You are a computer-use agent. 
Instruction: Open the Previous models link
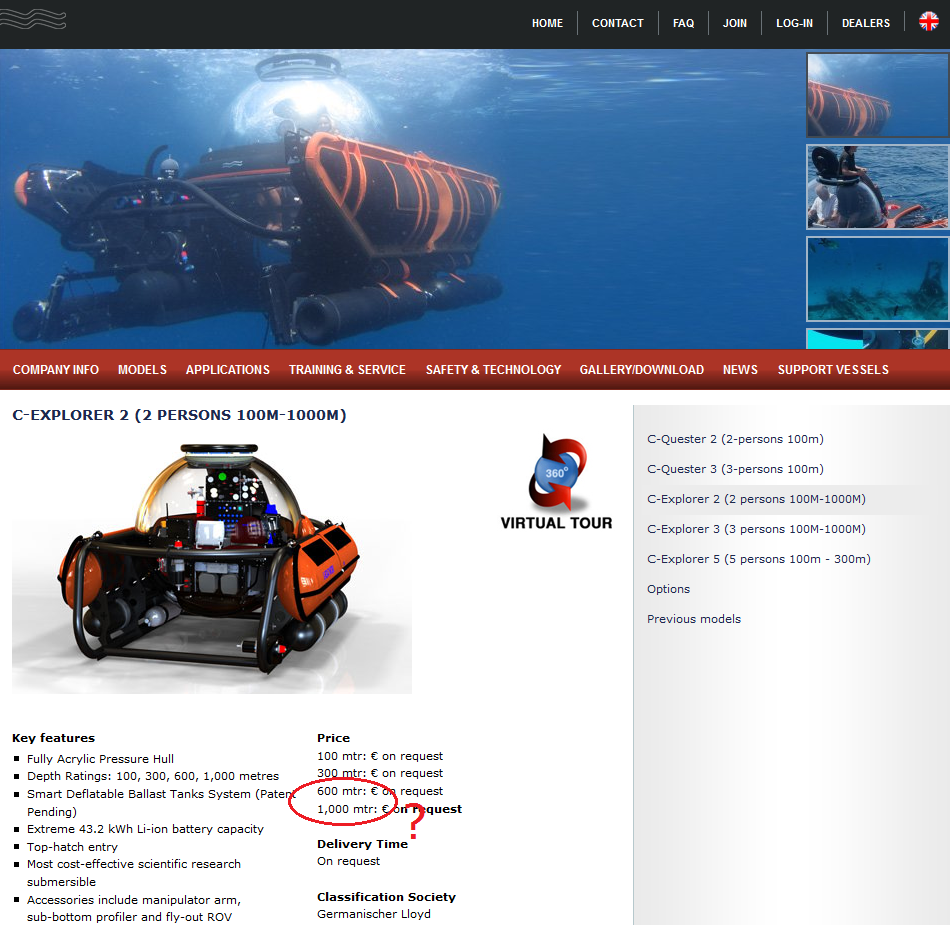tap(694, 619)
